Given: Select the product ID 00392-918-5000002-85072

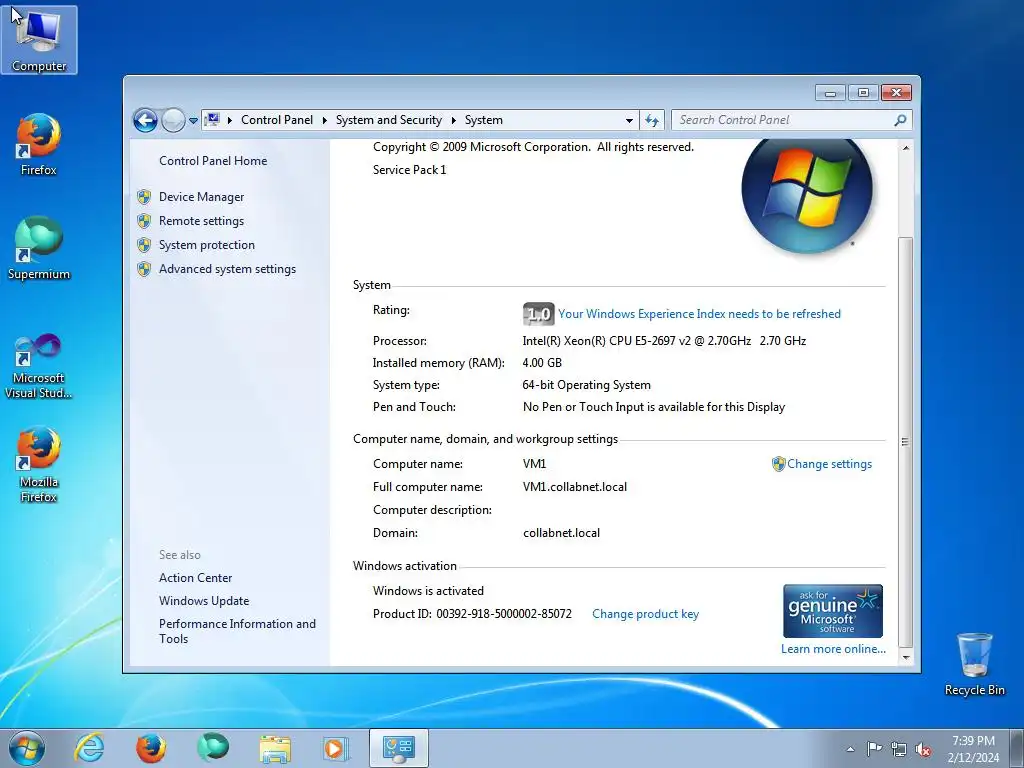Looking at the screenshot, I should pos(504,614).
